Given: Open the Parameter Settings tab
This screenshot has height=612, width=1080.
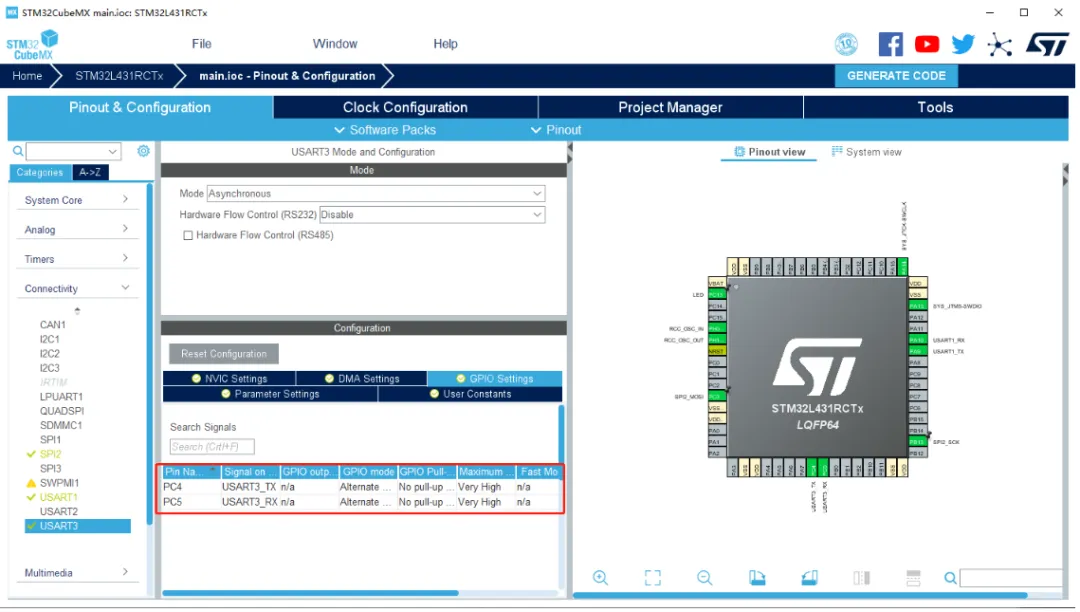Looking at the screenshot, I should 270,394.
